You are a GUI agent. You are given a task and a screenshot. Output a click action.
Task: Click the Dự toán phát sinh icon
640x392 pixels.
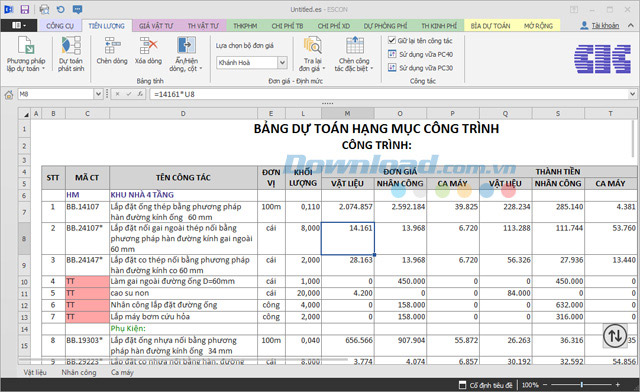tap(71, 53)
